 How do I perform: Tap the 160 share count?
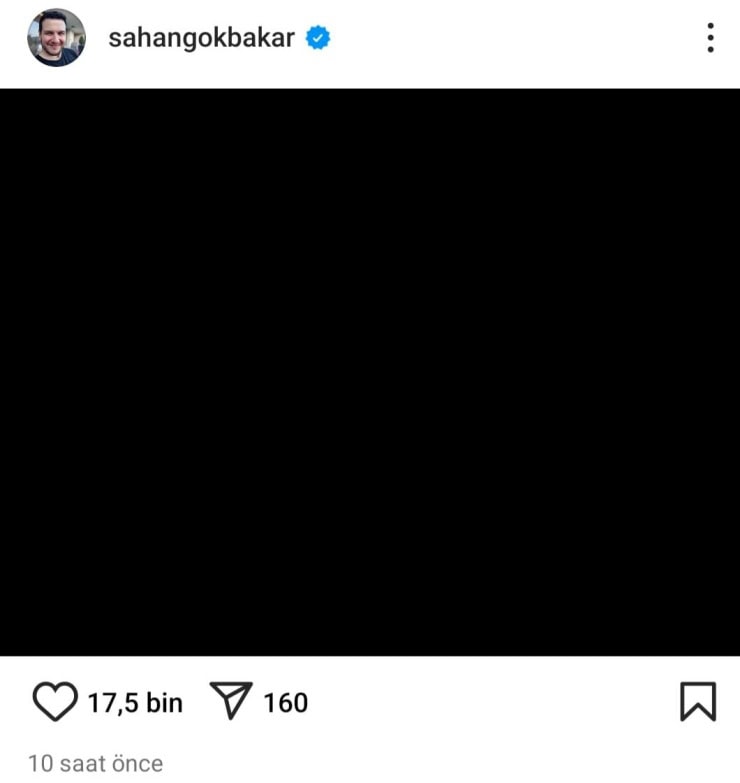(x=285, y=703)
